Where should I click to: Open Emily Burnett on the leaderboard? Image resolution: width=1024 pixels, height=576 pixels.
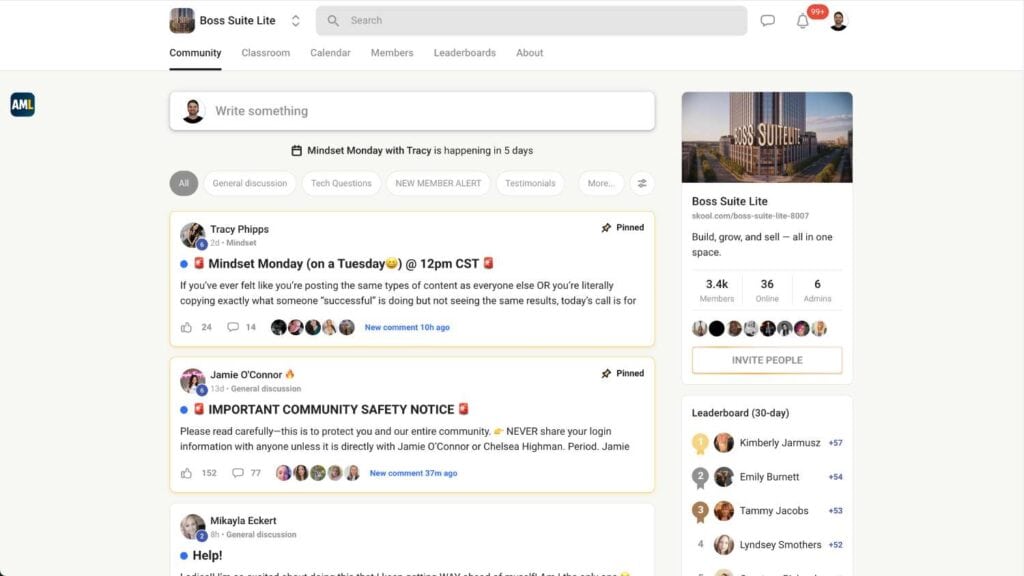(x=769, y=477)
